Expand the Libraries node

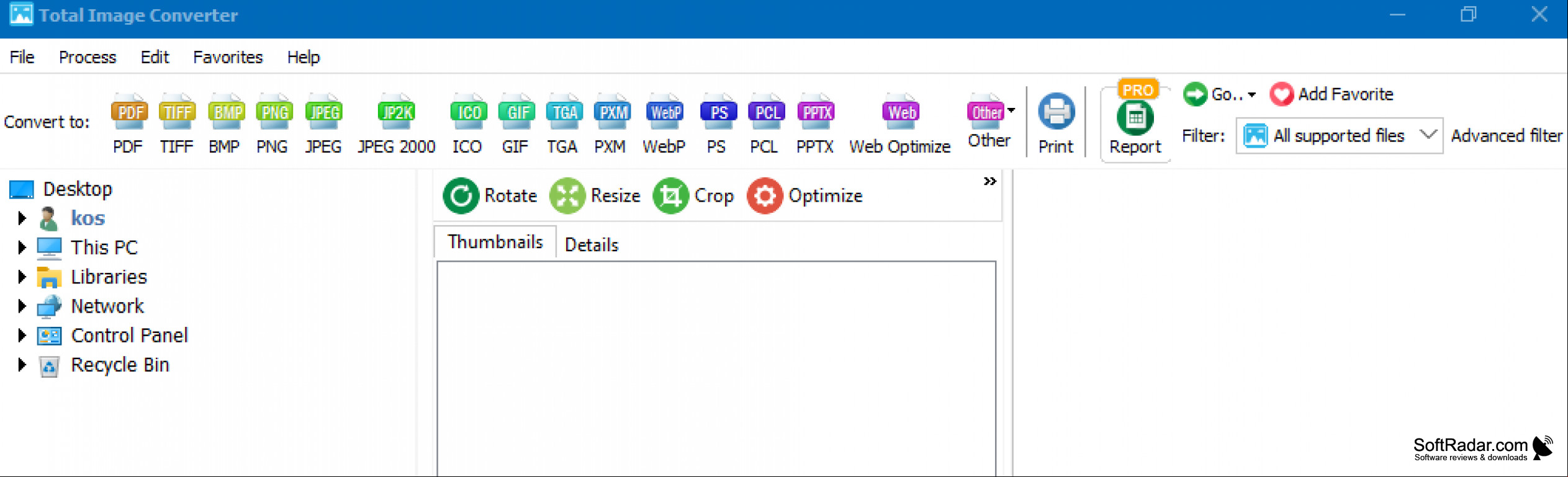22,277
